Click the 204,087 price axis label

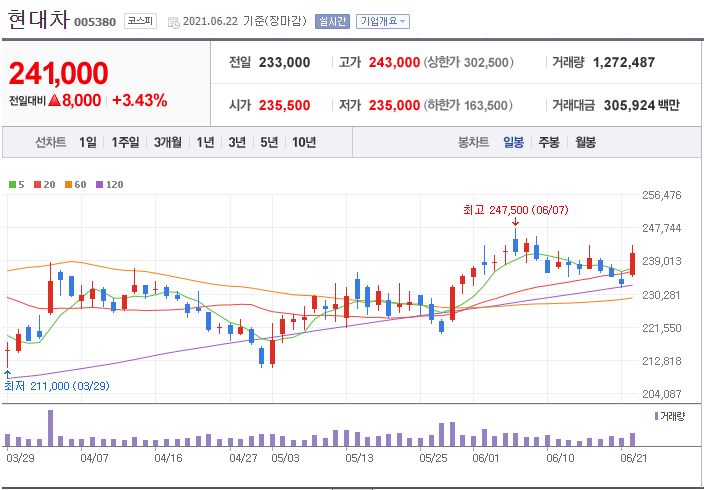(661, 394)
